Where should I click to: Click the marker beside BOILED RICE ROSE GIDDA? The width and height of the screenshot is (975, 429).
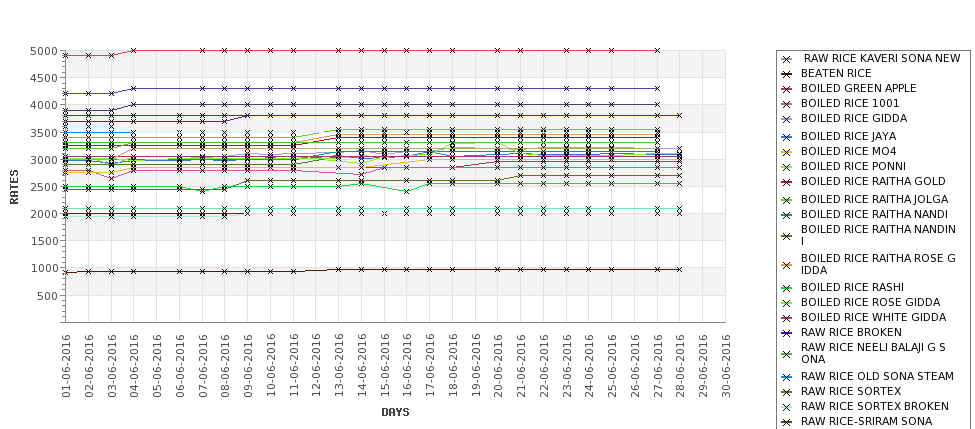[787, 303]
